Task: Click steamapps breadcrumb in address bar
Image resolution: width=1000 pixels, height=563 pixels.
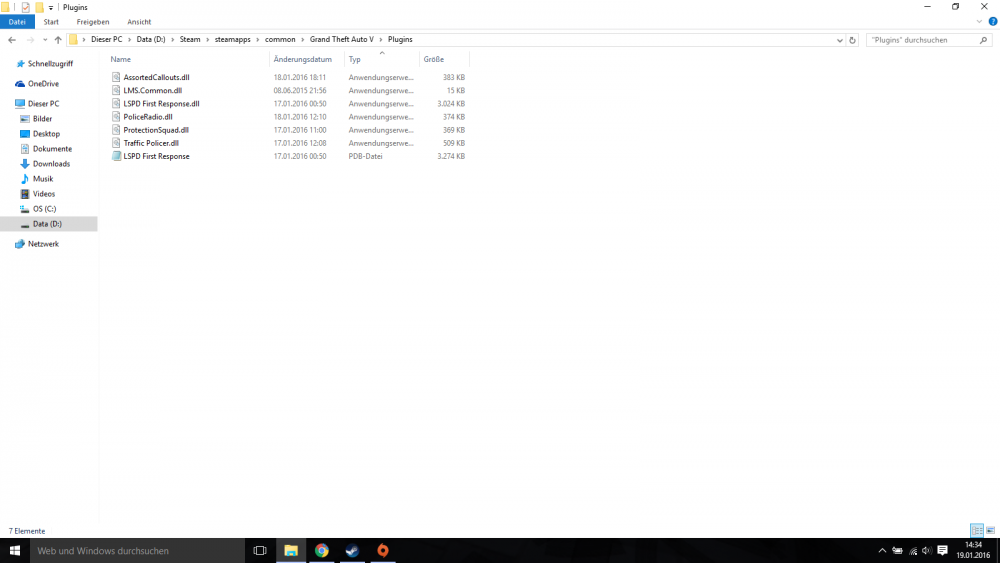Action: [233, 40]
